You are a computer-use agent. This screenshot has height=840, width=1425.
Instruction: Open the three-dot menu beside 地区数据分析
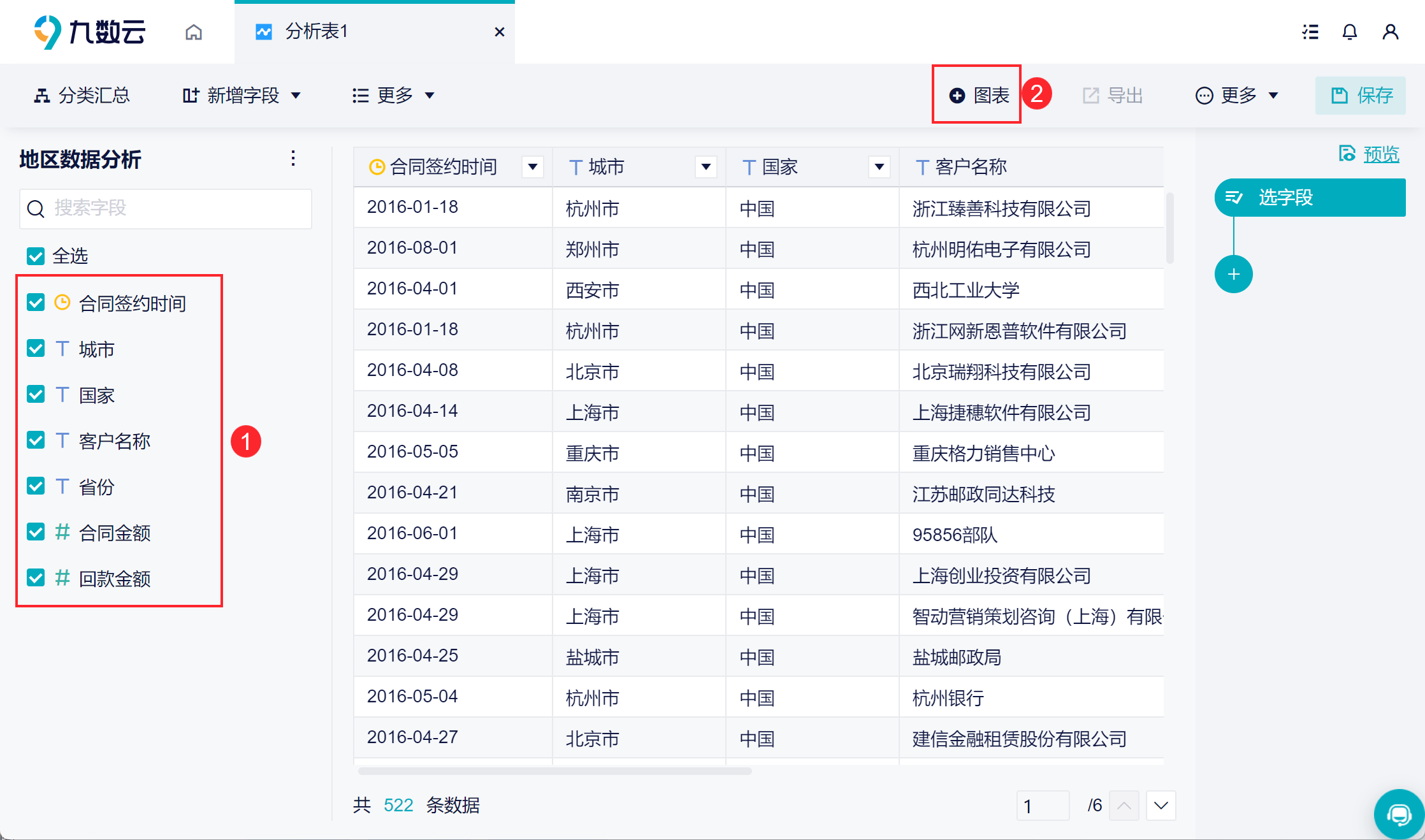tap(293, 158)
